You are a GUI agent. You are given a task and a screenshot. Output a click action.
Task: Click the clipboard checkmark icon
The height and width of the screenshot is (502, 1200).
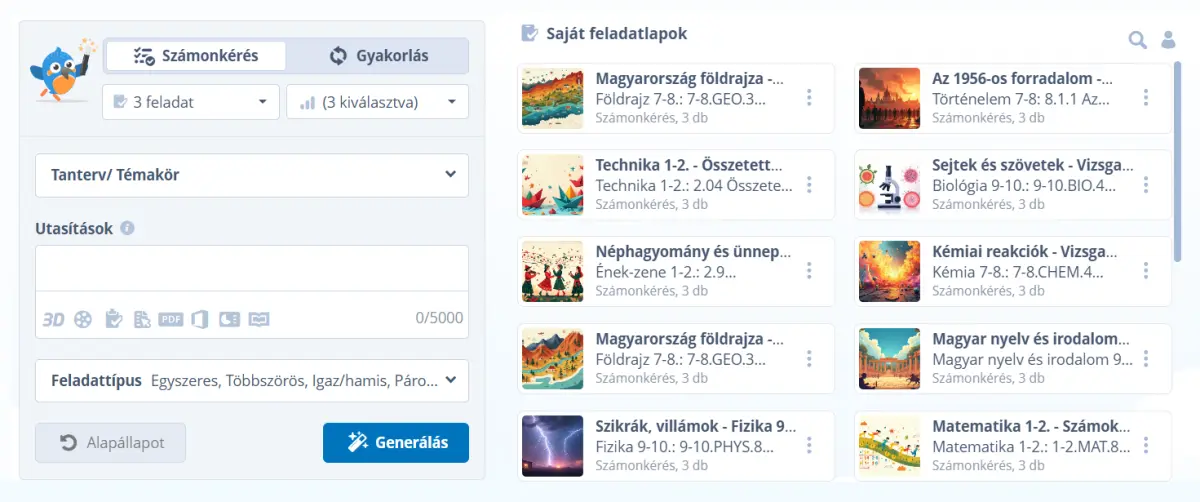[x=114, y=319]
